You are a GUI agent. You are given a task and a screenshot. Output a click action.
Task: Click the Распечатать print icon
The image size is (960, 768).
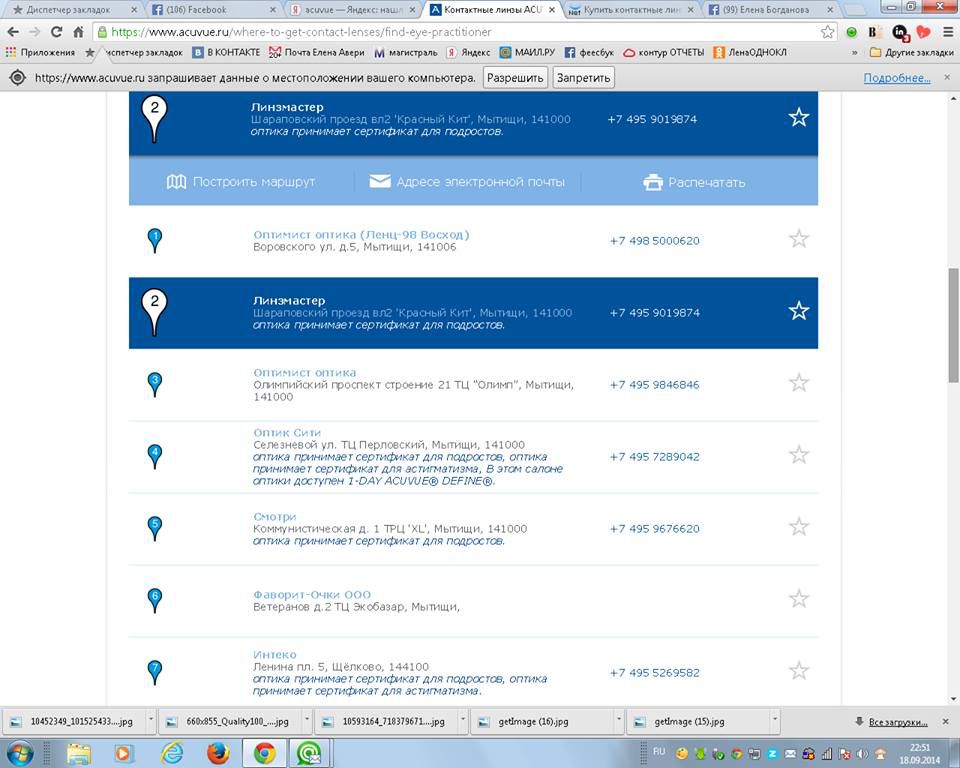pos(653,182)
